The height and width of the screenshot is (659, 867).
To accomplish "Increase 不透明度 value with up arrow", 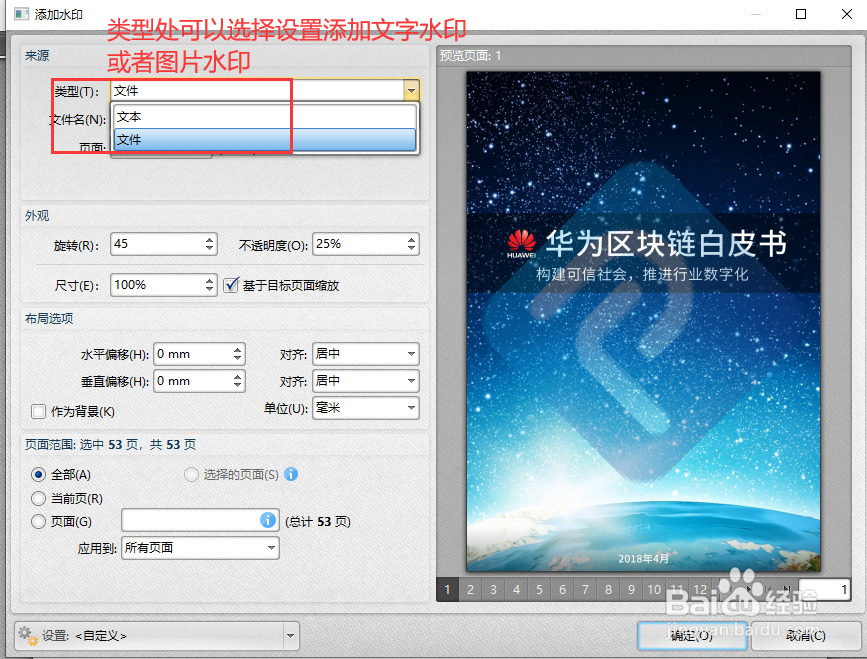I will [409, 238].
